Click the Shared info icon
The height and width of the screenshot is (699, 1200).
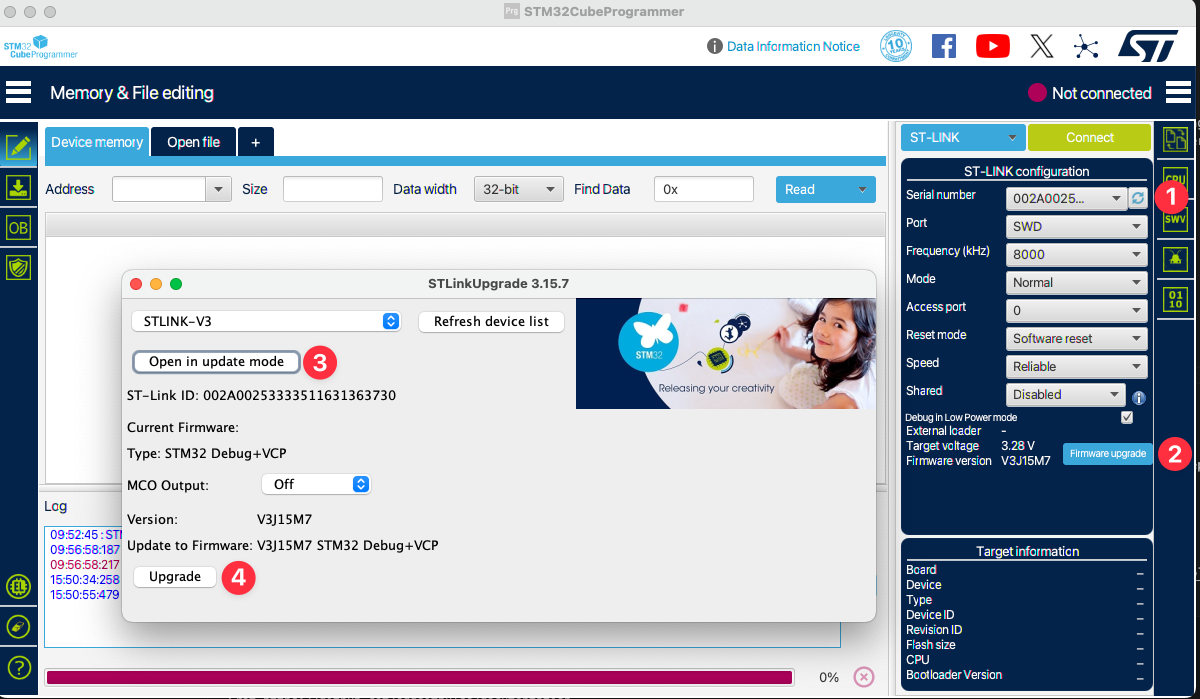pyautogui.click(x=1138, y=397)
